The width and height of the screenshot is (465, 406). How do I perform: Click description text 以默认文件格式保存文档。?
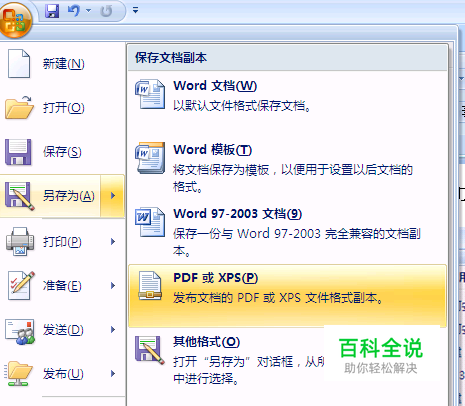pos(242,106)
